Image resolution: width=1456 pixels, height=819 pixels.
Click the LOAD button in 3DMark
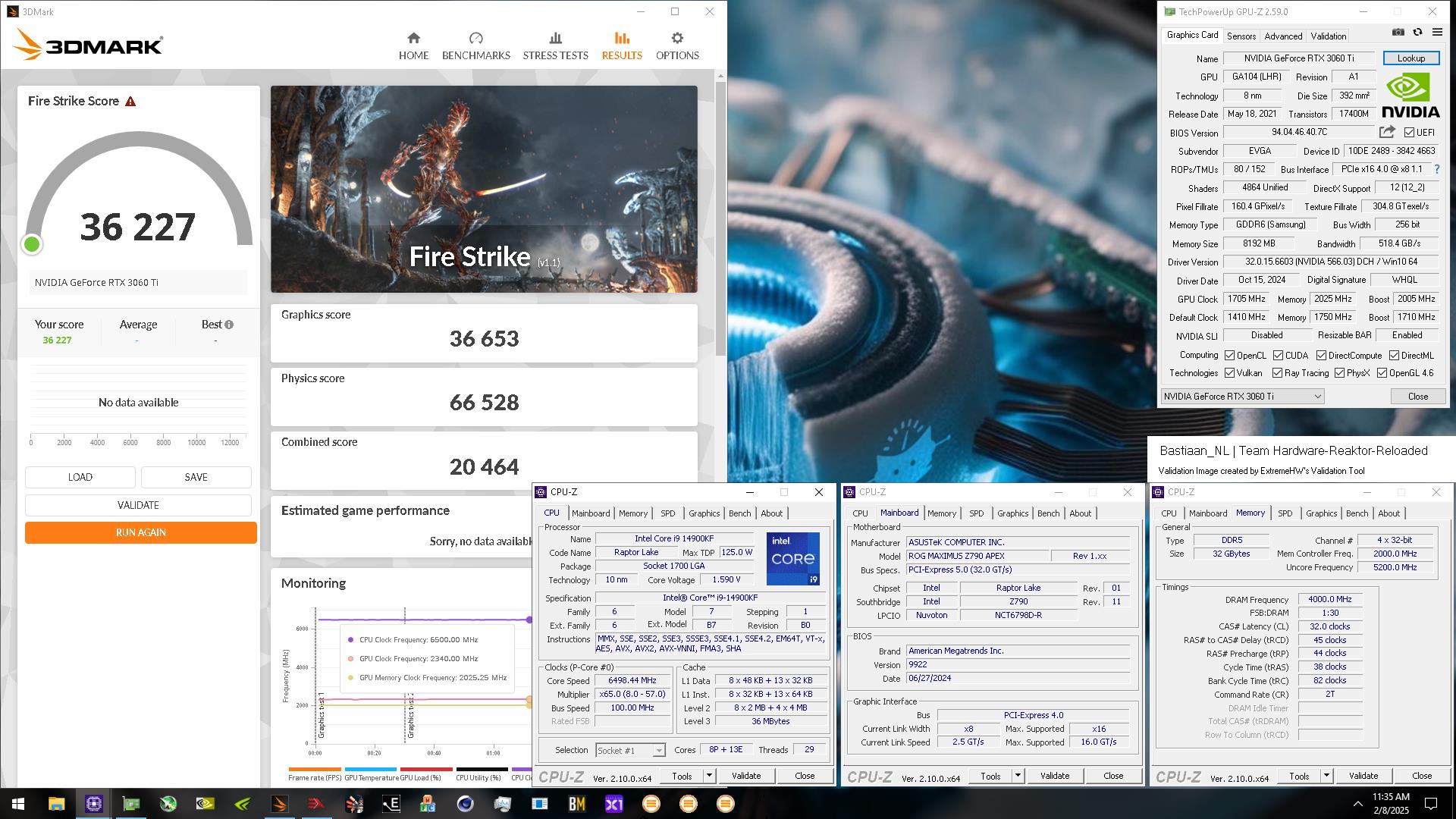tap(80, 477)
